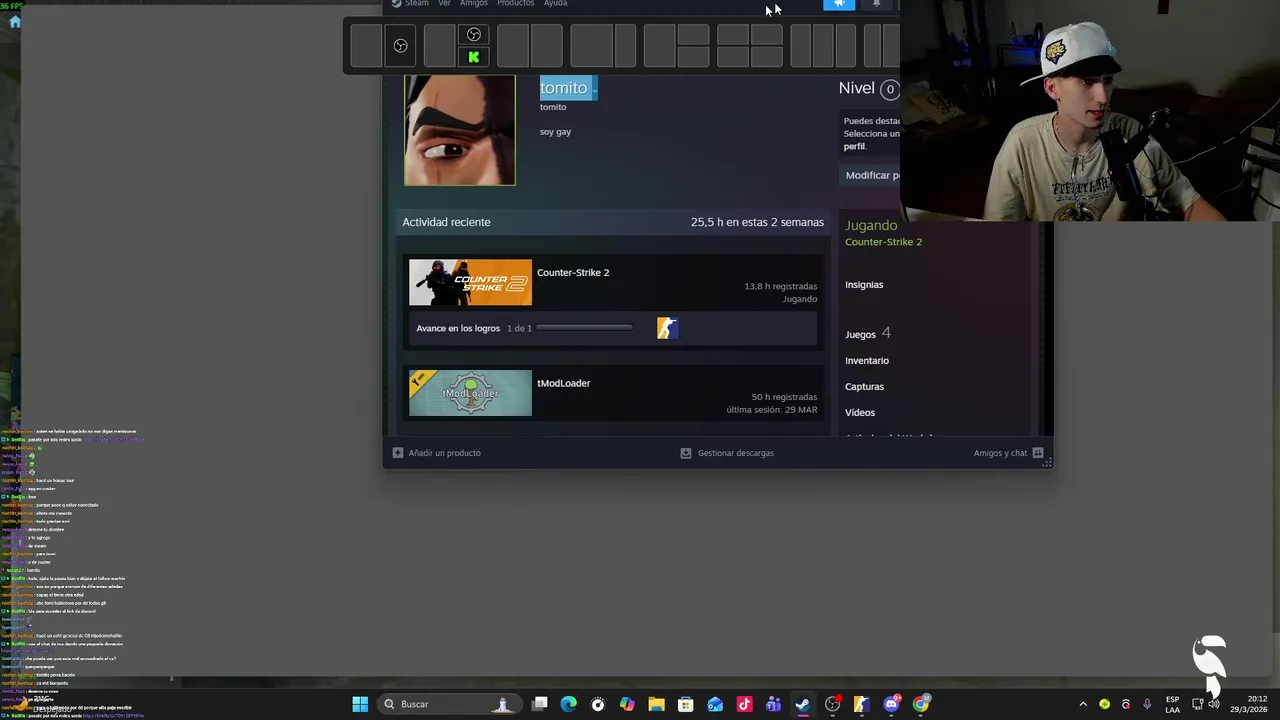Click the tomito profile avatar image
1280x720 pixels.
460,130
